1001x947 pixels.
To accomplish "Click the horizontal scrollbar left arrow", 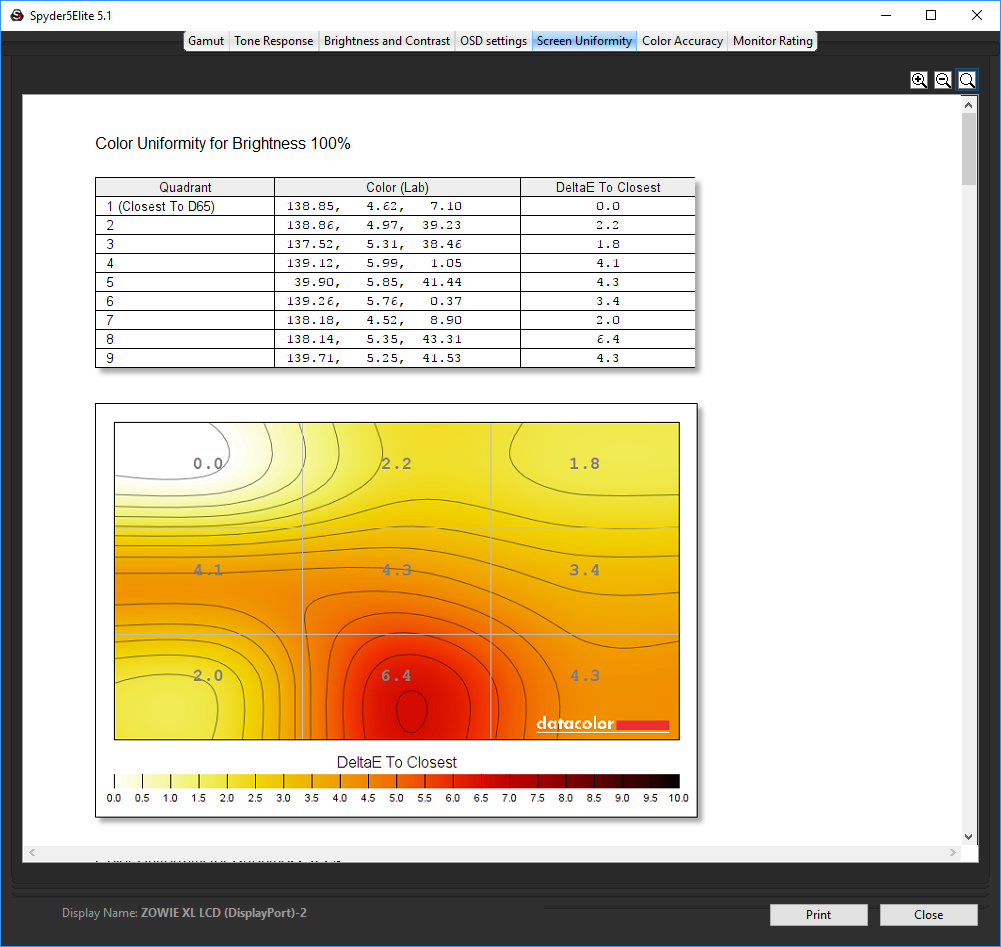I will 31,853.
